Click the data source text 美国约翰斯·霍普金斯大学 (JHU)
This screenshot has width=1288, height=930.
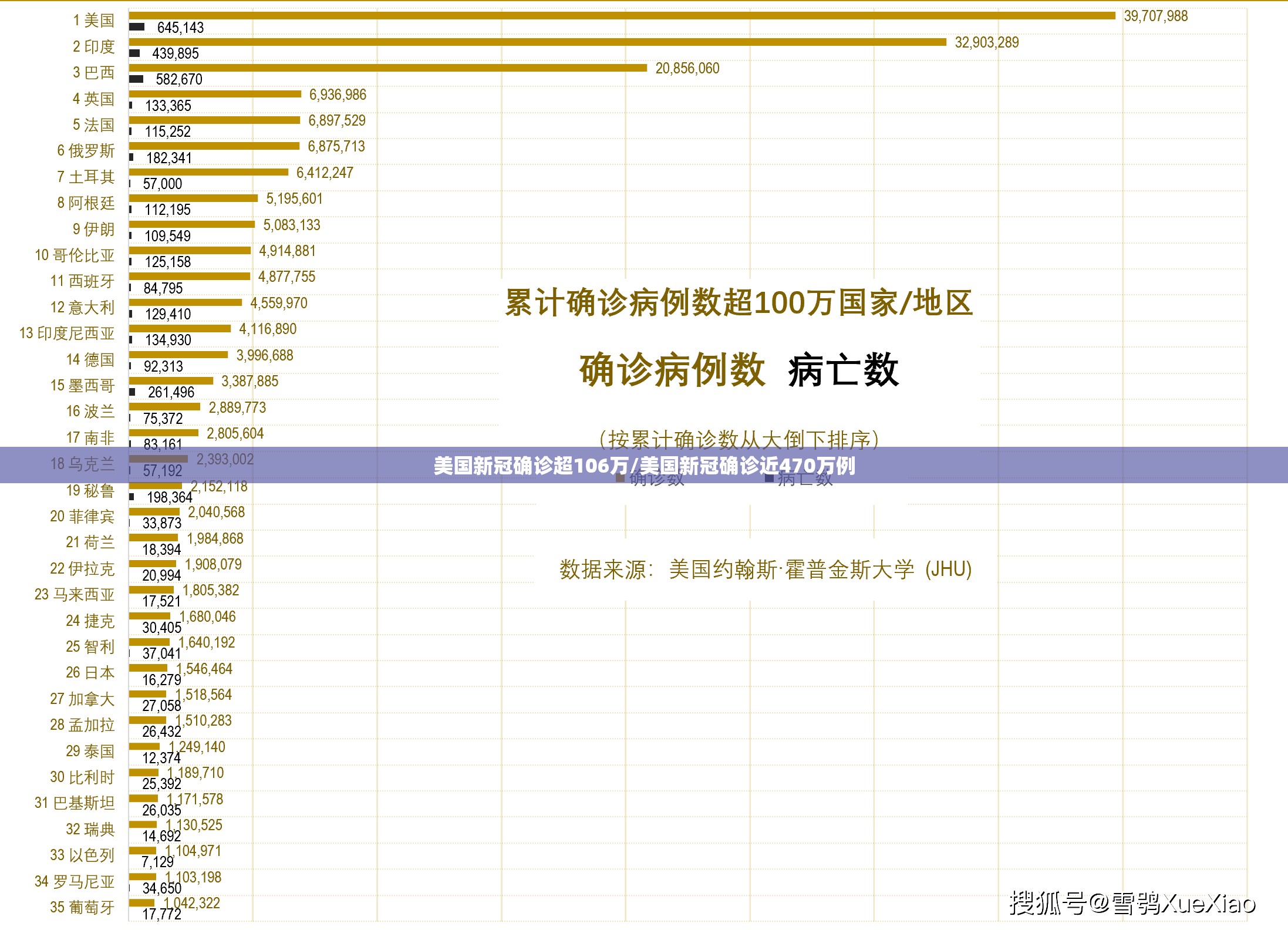point(820,569)
